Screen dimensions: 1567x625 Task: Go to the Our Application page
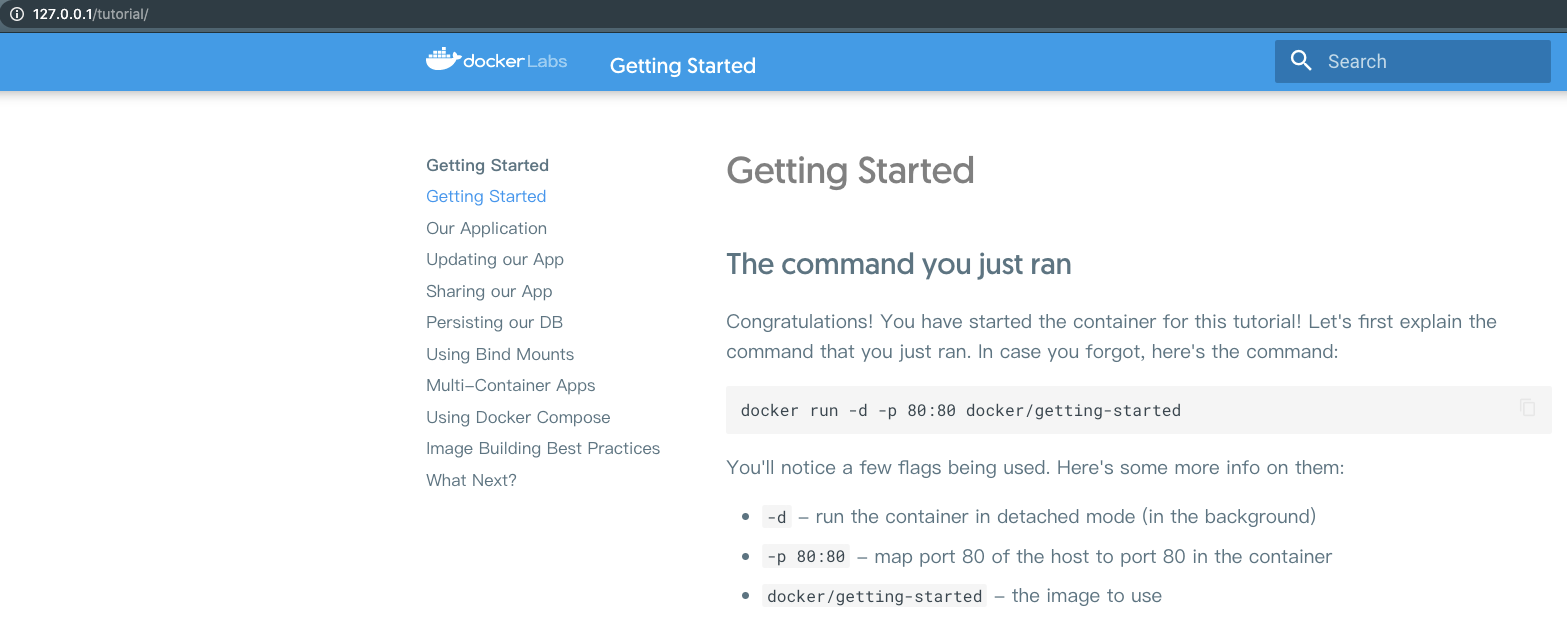click(486, 228)
